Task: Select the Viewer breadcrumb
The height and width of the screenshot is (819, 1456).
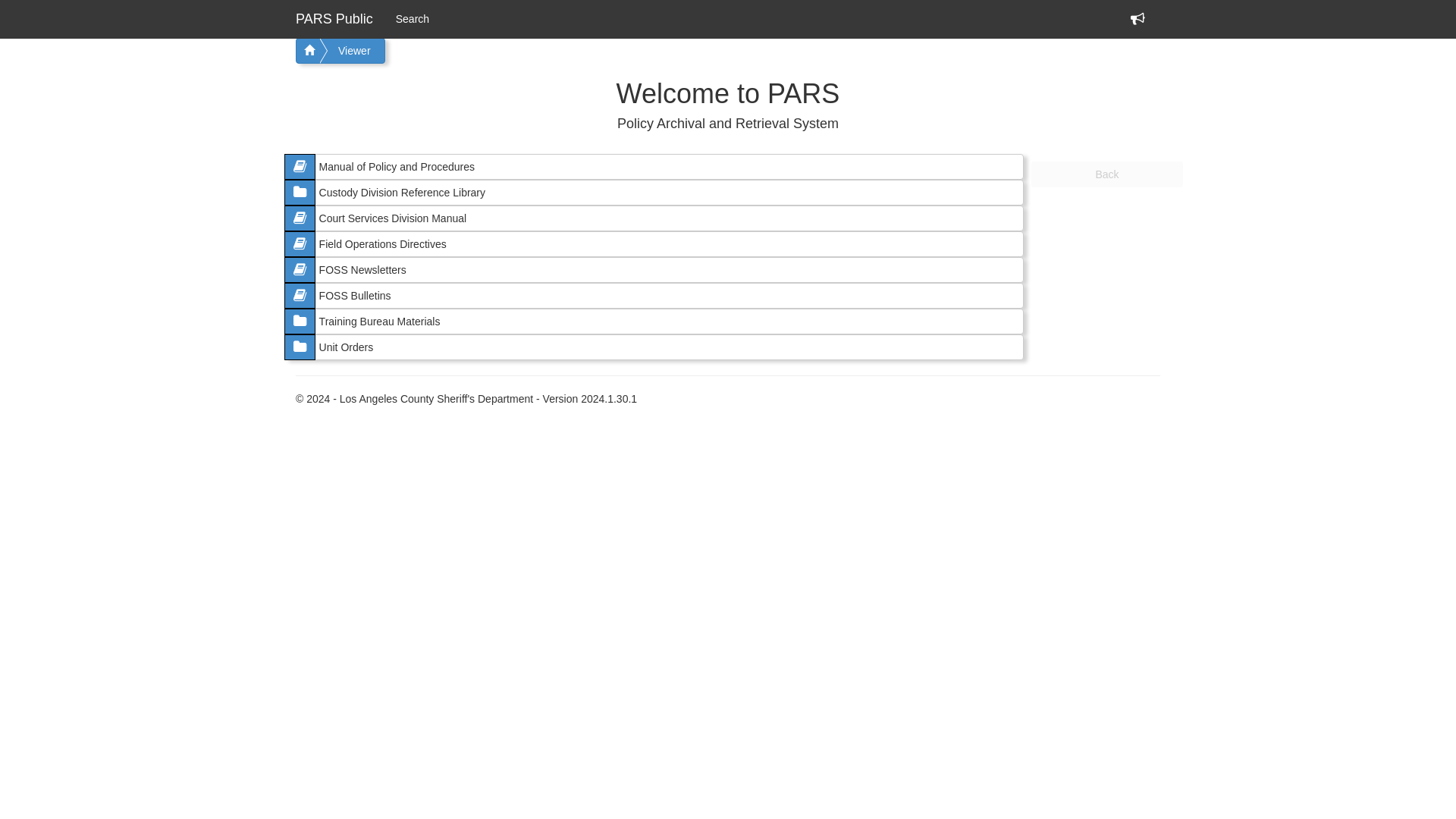Action: point(354,51)
